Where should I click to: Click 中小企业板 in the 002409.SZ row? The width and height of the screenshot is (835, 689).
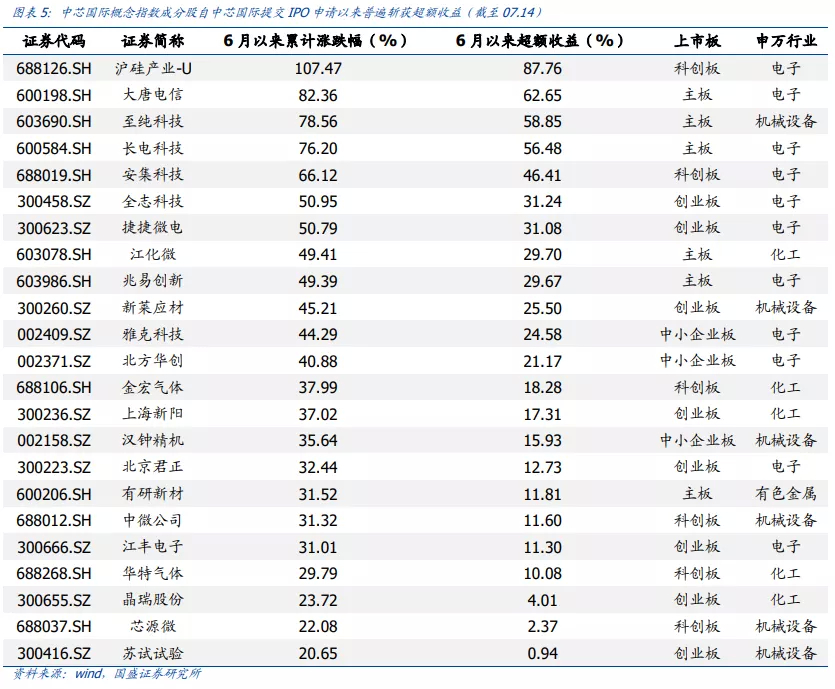click(698, 334)
